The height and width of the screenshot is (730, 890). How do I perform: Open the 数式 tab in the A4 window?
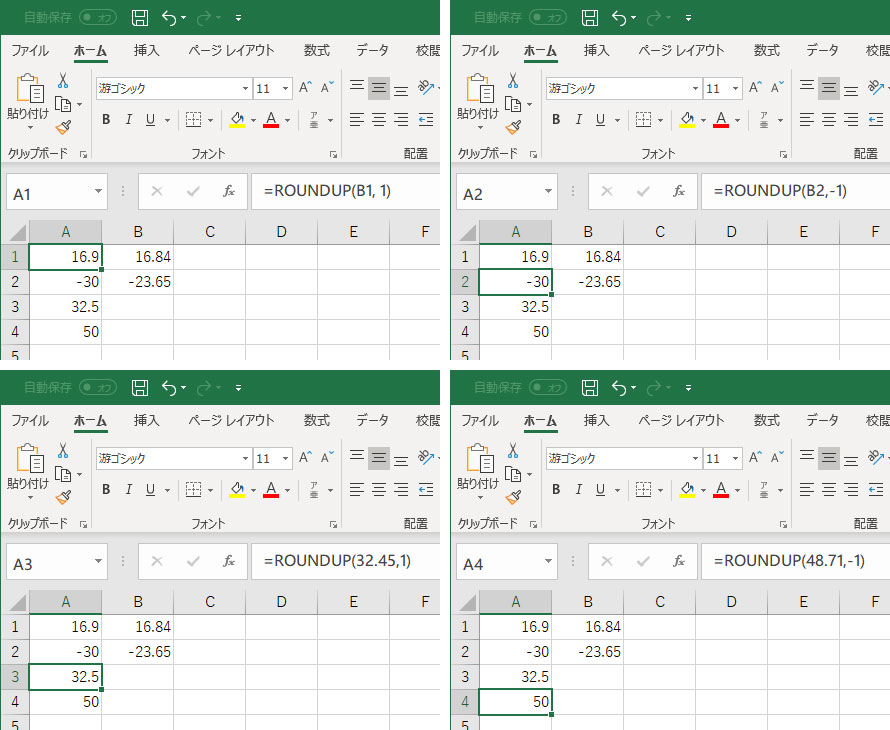coord(767,421)
